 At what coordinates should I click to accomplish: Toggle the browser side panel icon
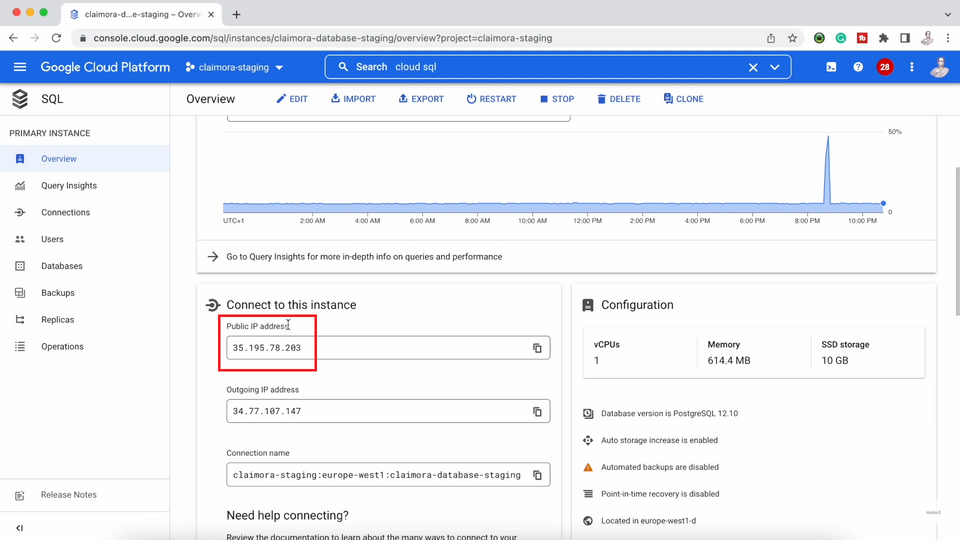[x=905, y=38]
